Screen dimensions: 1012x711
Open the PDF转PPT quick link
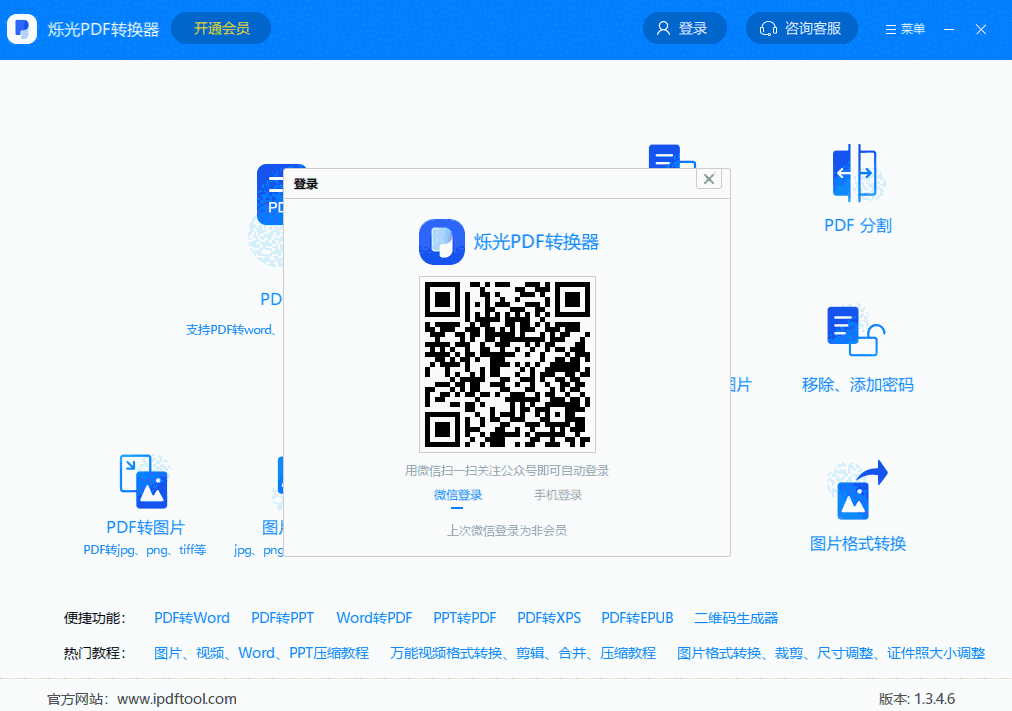point(283,618)
